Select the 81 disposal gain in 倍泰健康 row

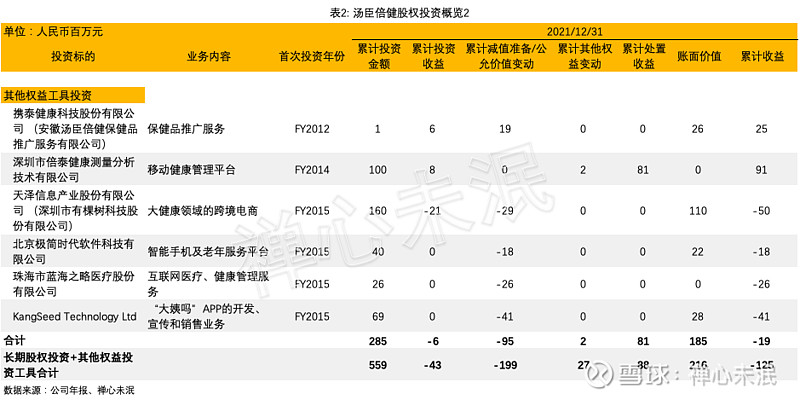643,170
